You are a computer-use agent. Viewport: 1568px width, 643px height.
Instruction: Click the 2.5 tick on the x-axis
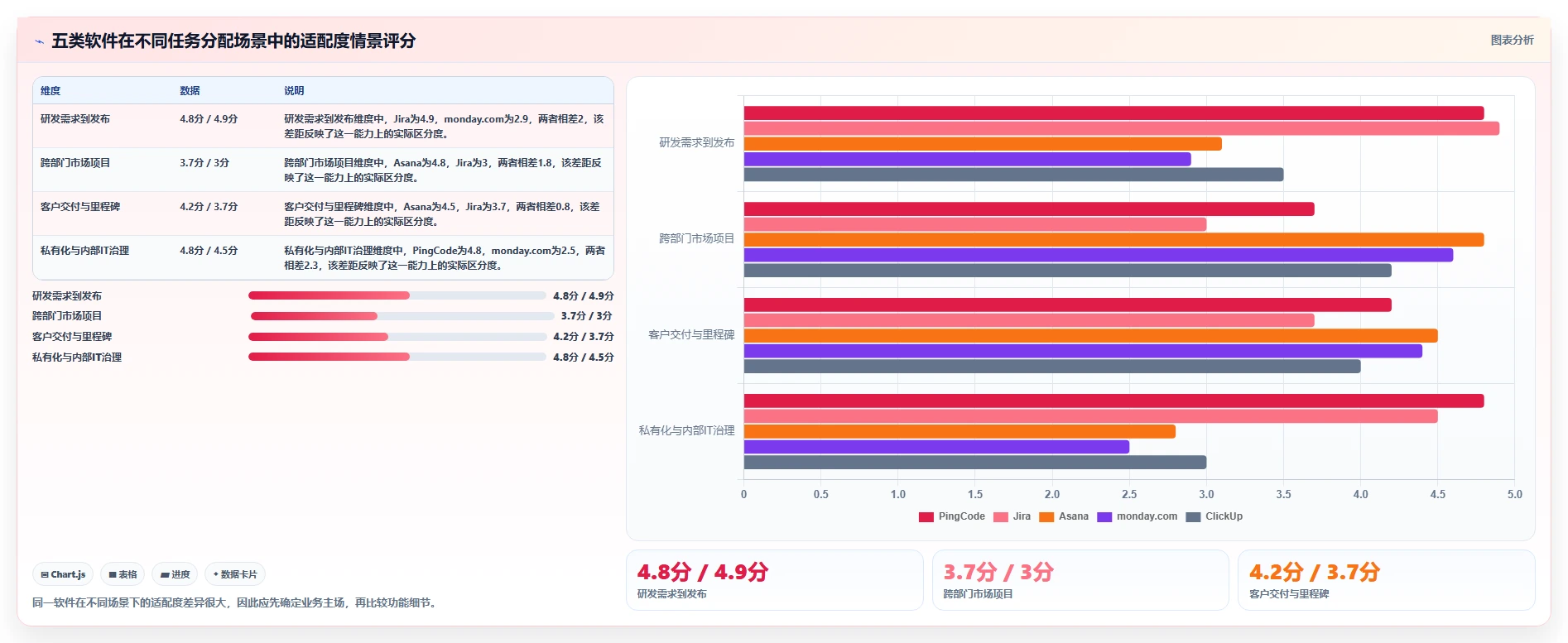pos(1129,495)
